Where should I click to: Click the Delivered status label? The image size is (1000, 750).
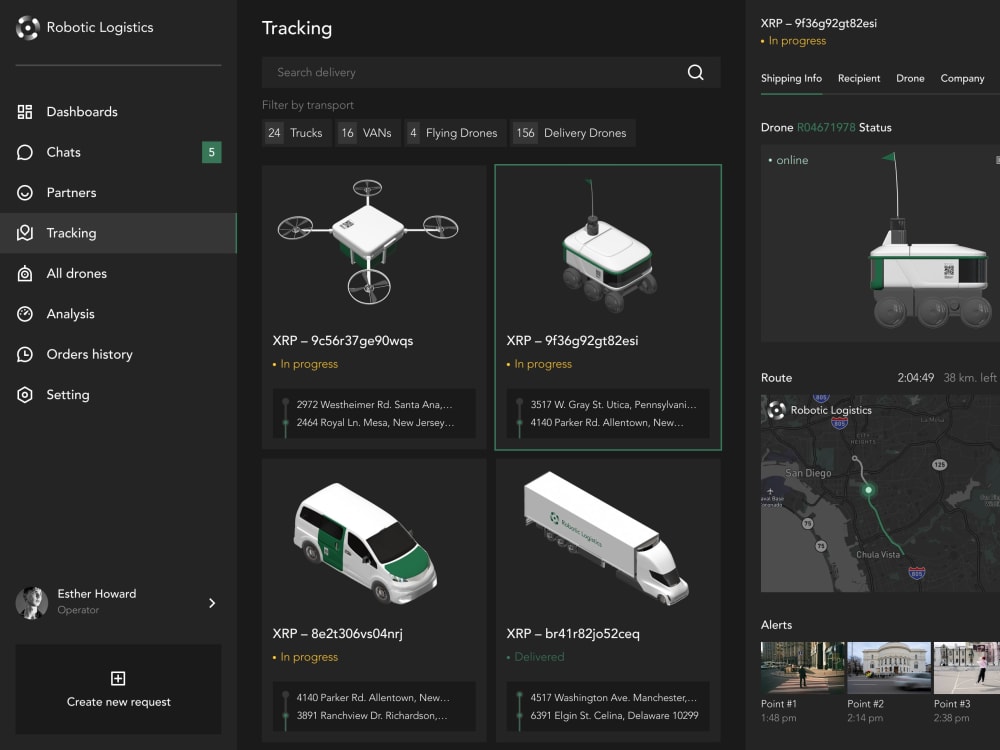tap(539, 657)
